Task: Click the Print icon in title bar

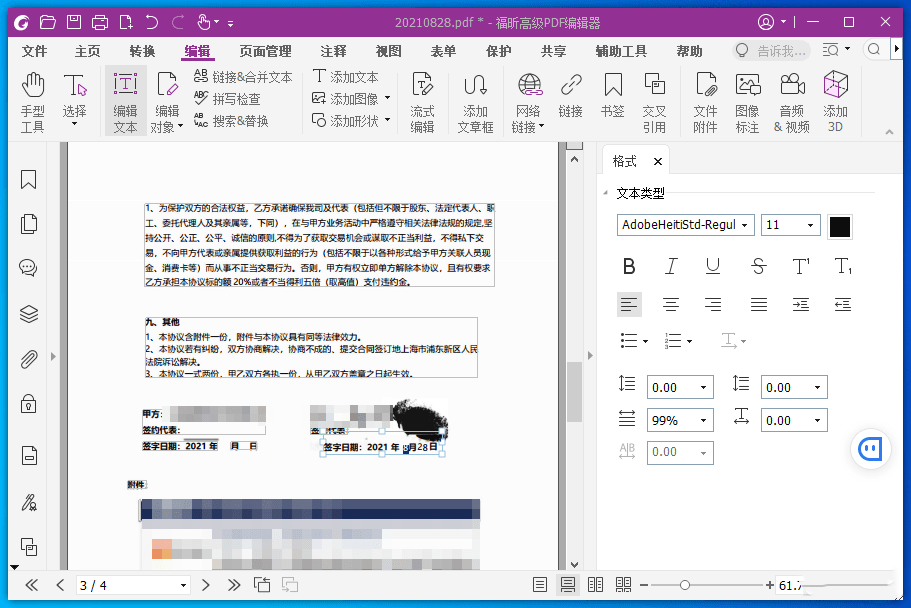Action: [x=100, y=23]
